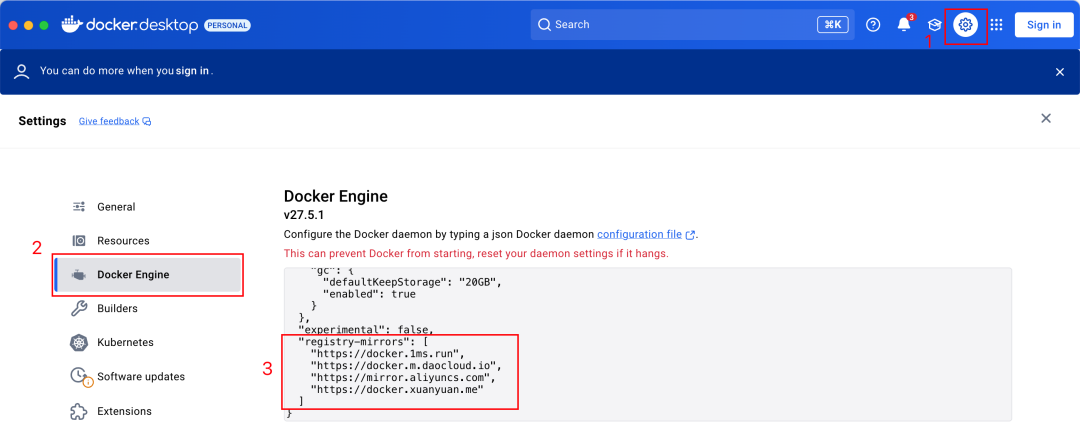Click the Docker whale logo
This screenshot has height=448, width=1080.
tap(71, 24)
